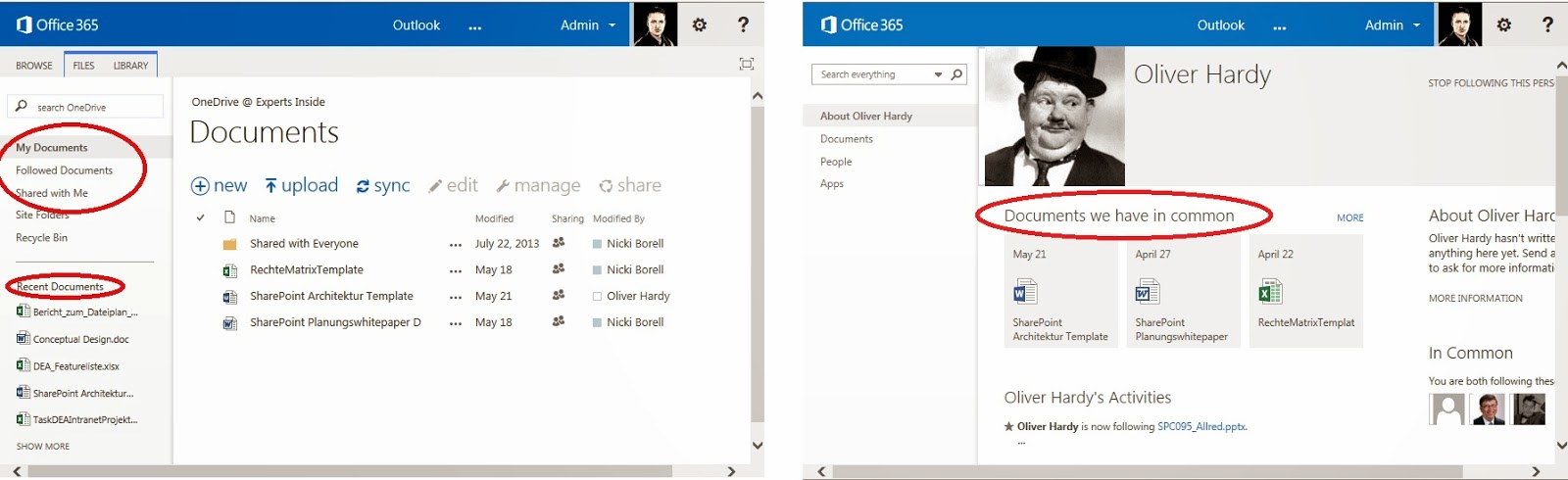Expand ellipsis under Oliver Hardy's activity
Screen dimensions: 1568x480
pyautogui.click(x=1021, y=443)
